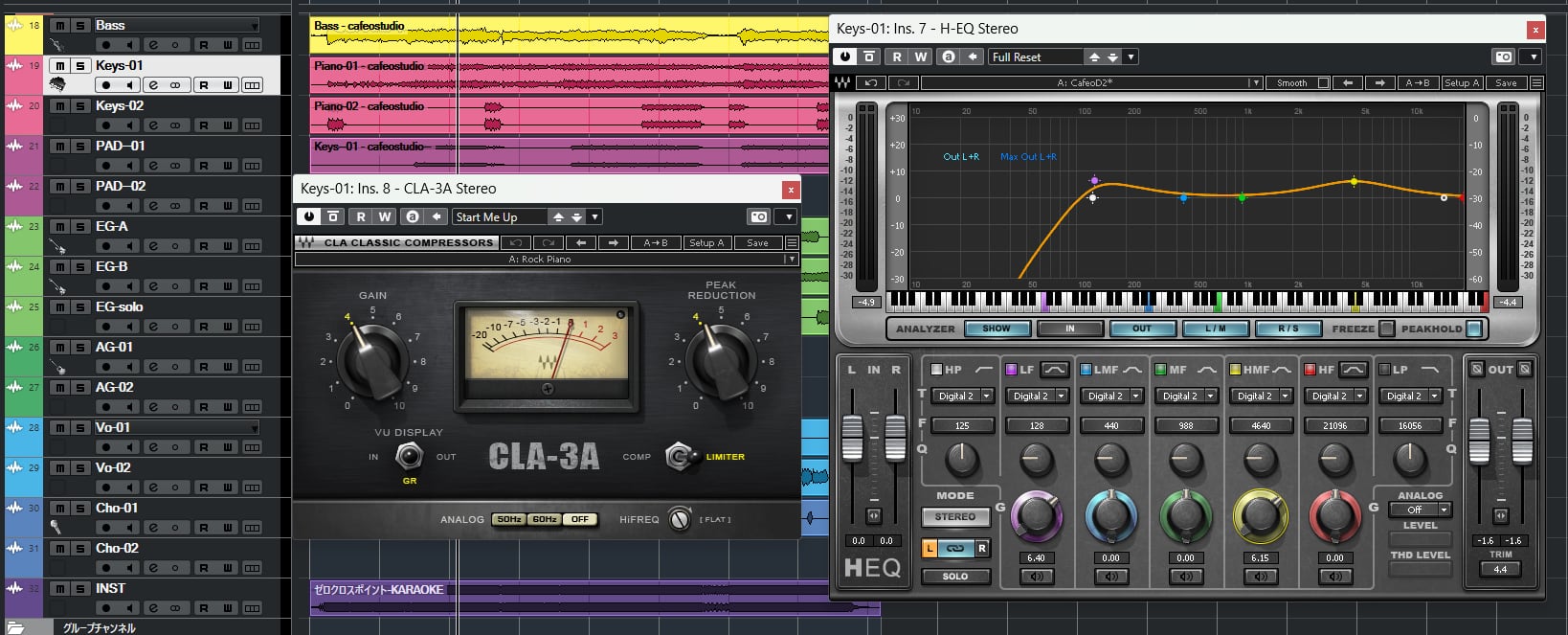Toggle the Smooth checkbox in H-EQ
The height and width of the screenshot is (635, 1568).
tap(1323, 83)
